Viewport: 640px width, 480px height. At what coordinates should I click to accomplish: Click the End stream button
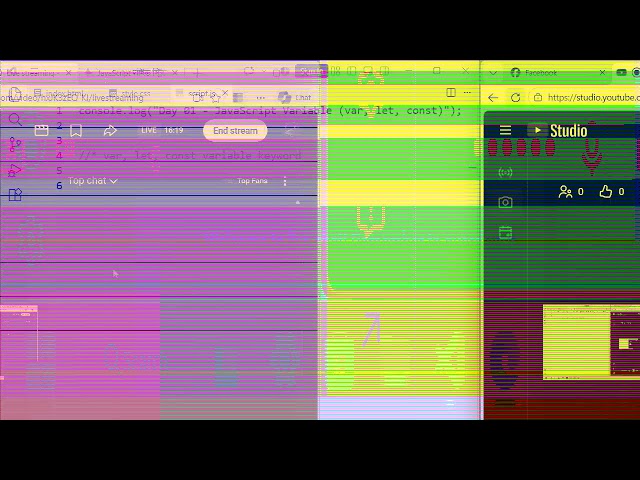[x=235, y=131]
